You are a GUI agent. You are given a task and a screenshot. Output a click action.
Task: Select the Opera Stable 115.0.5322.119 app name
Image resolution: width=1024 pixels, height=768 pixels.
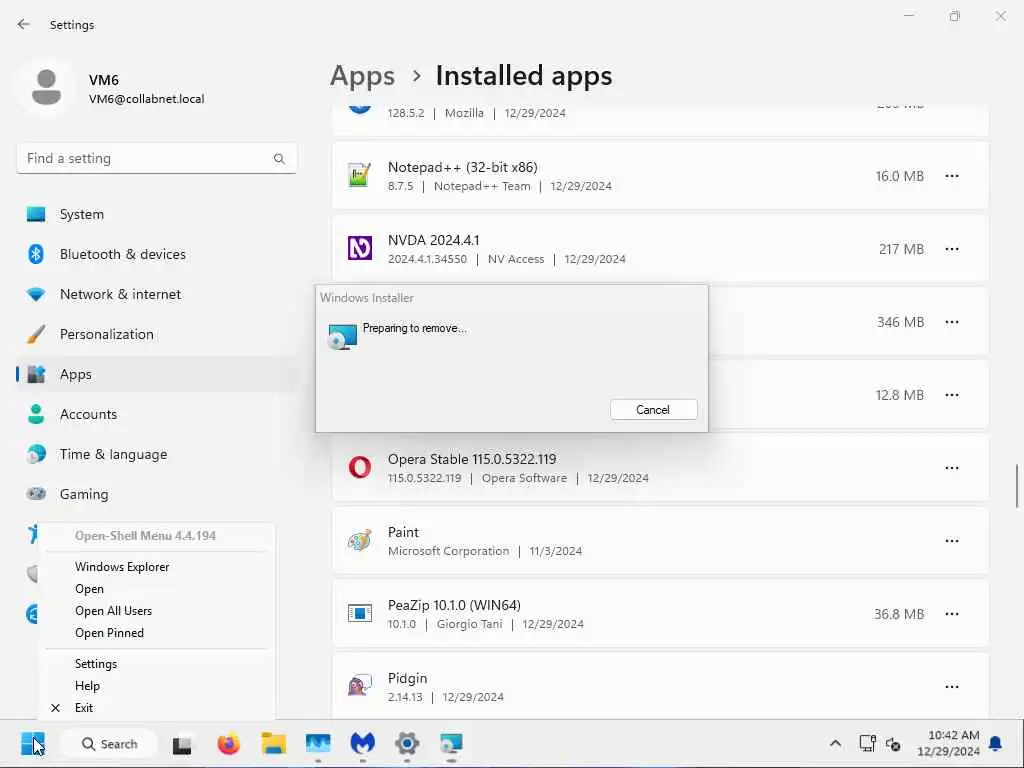[472, 459]
